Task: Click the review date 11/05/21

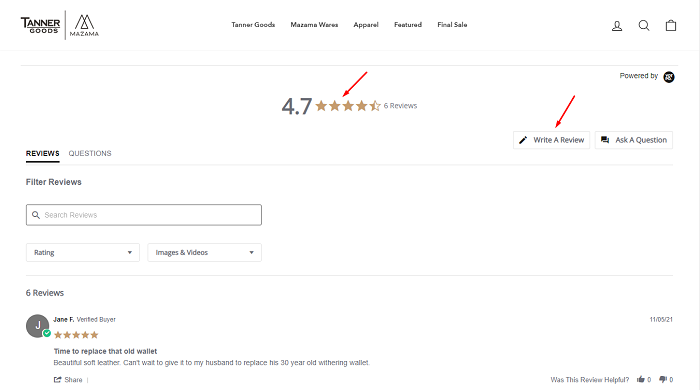Action: point(661,319)
